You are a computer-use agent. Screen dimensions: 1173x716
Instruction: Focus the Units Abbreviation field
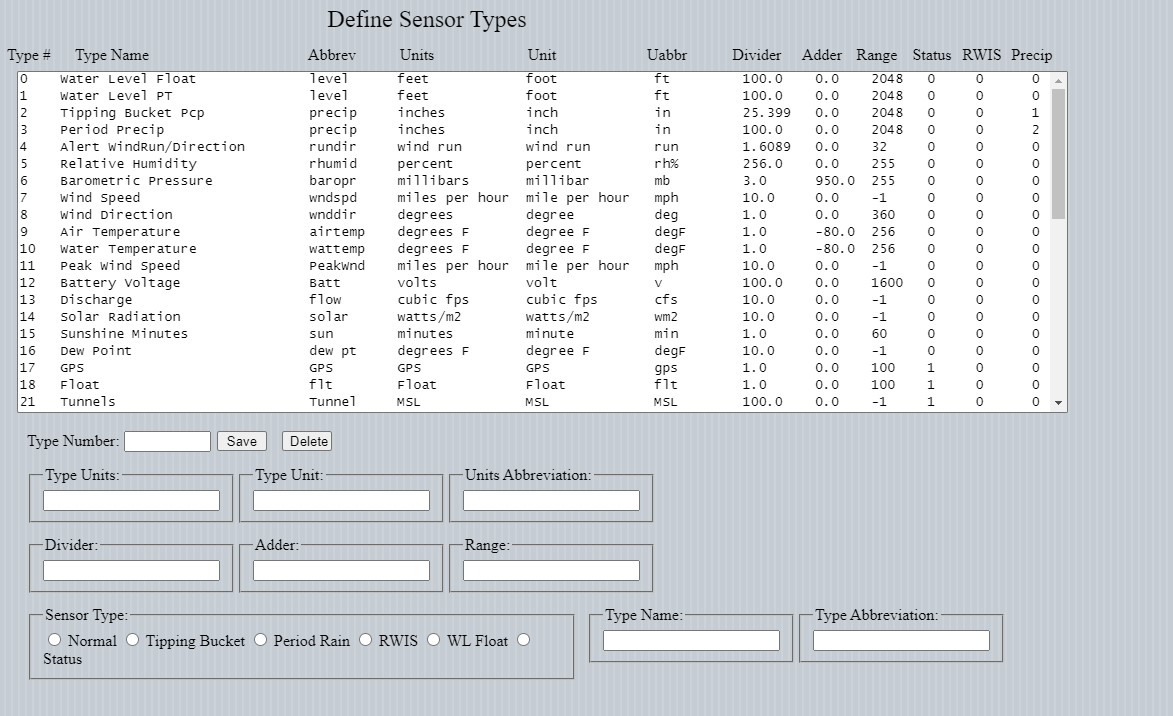551,500
